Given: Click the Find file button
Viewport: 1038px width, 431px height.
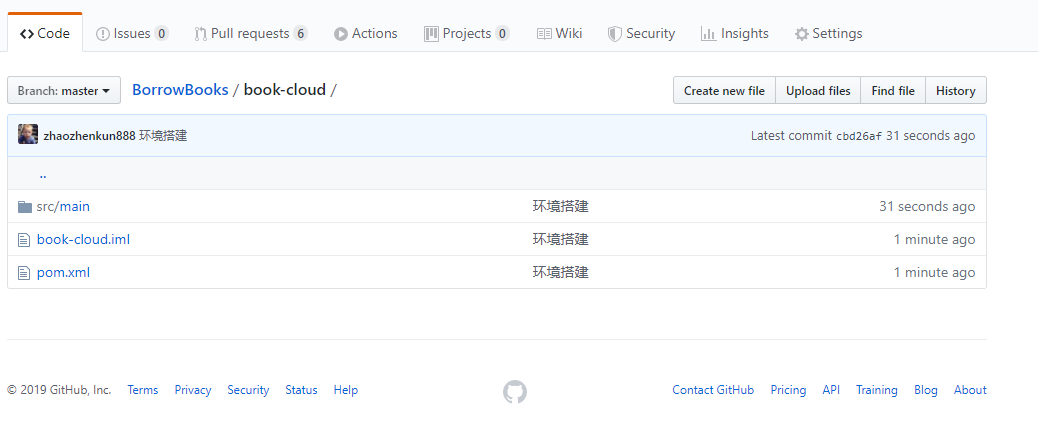Looking at the screenshot, I should (x=893, y=91).
